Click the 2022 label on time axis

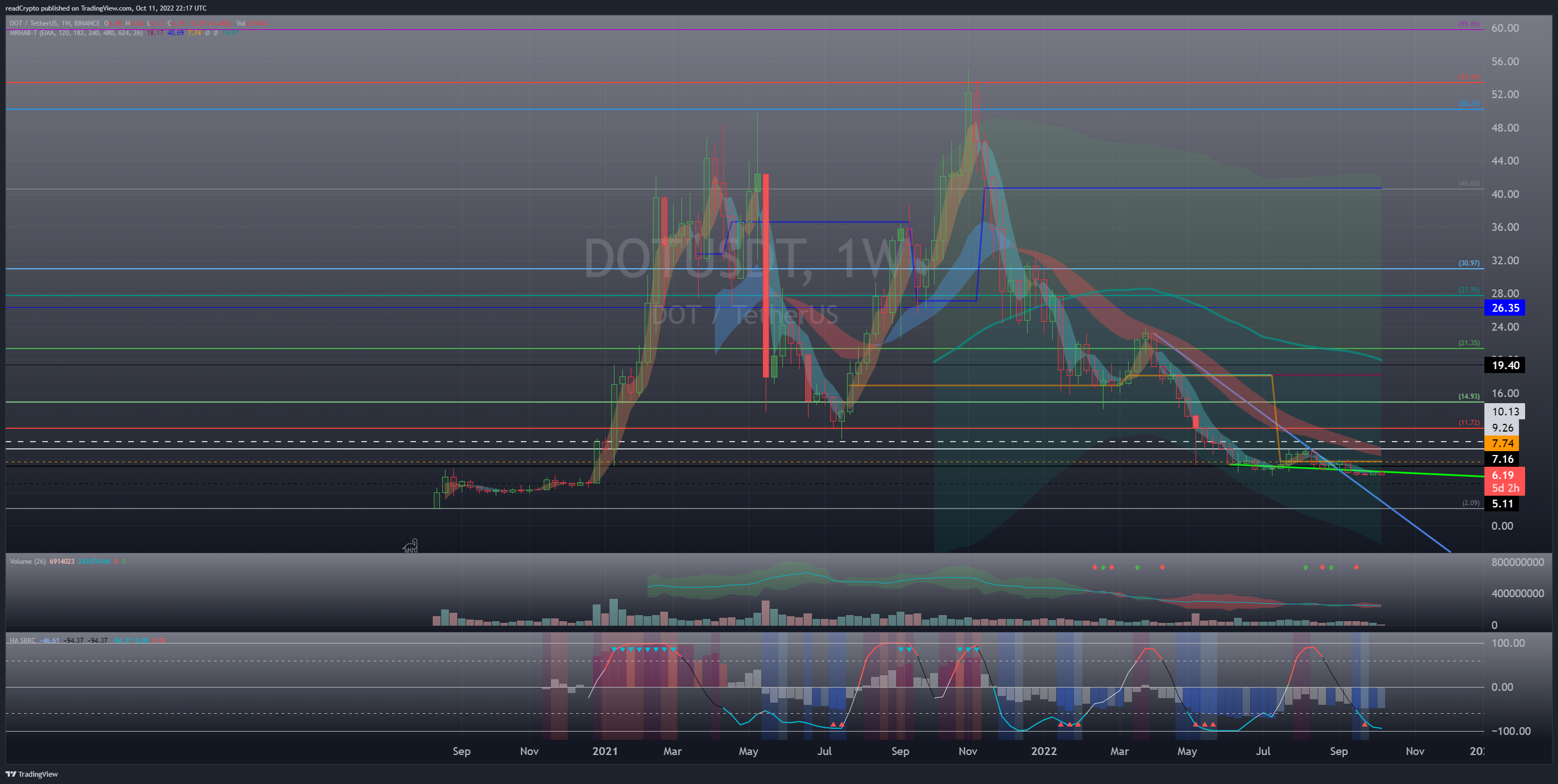point(1044,751)
